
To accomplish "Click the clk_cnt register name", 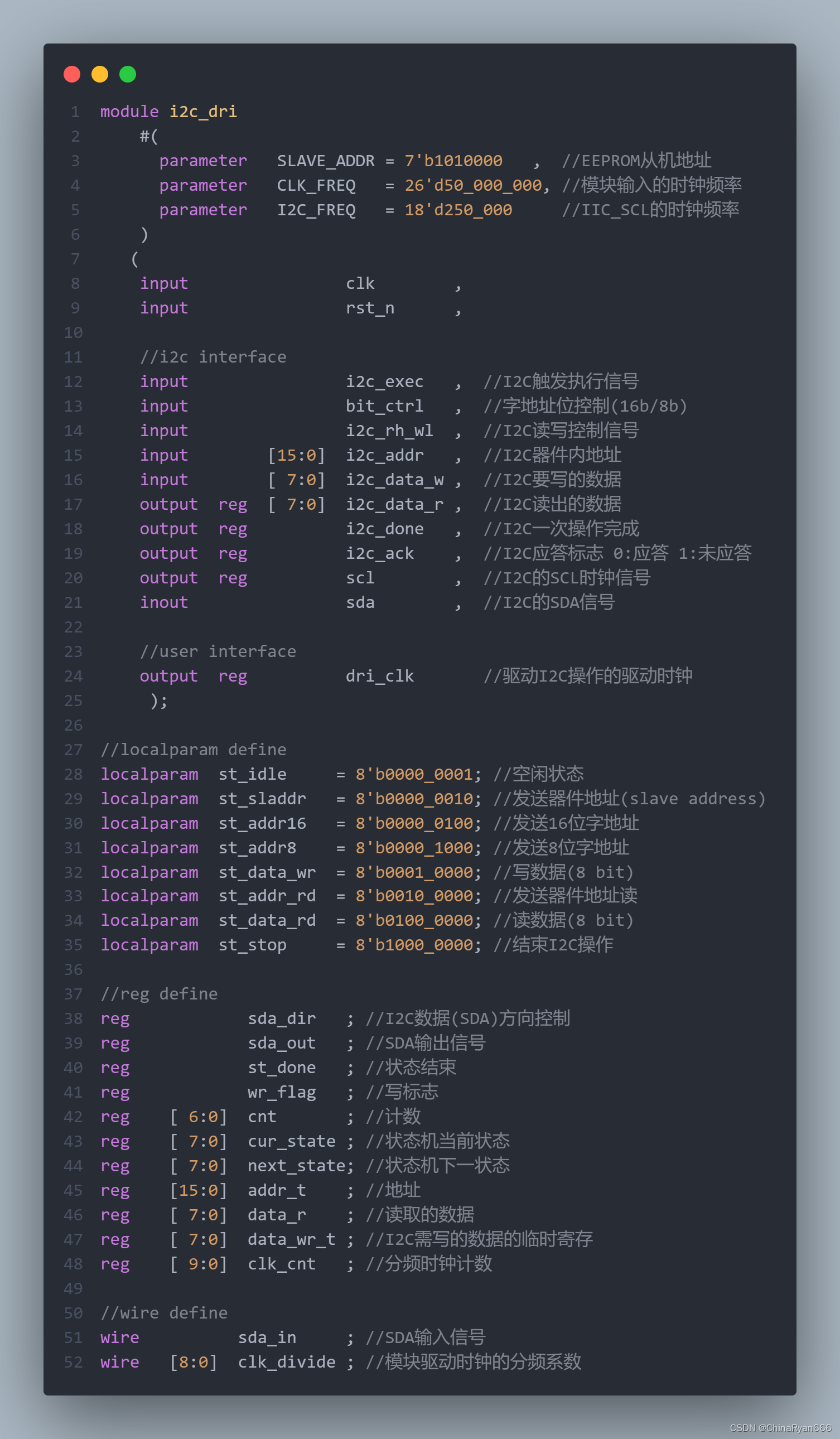I will [282, 1265].
